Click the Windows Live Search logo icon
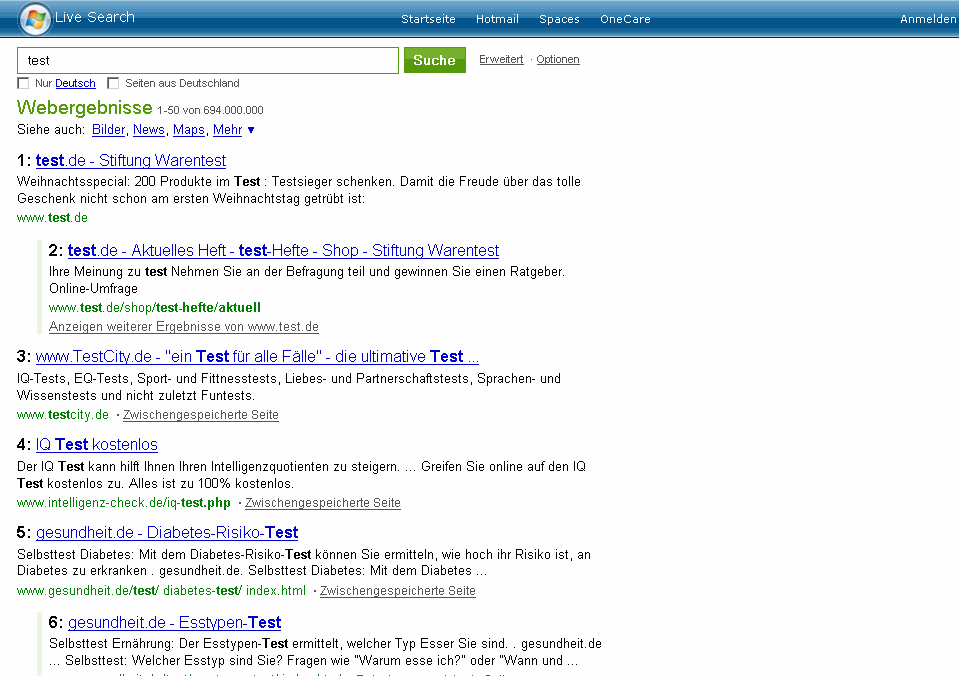This screenshot has width=959, height=676. (x=35, y=19)
